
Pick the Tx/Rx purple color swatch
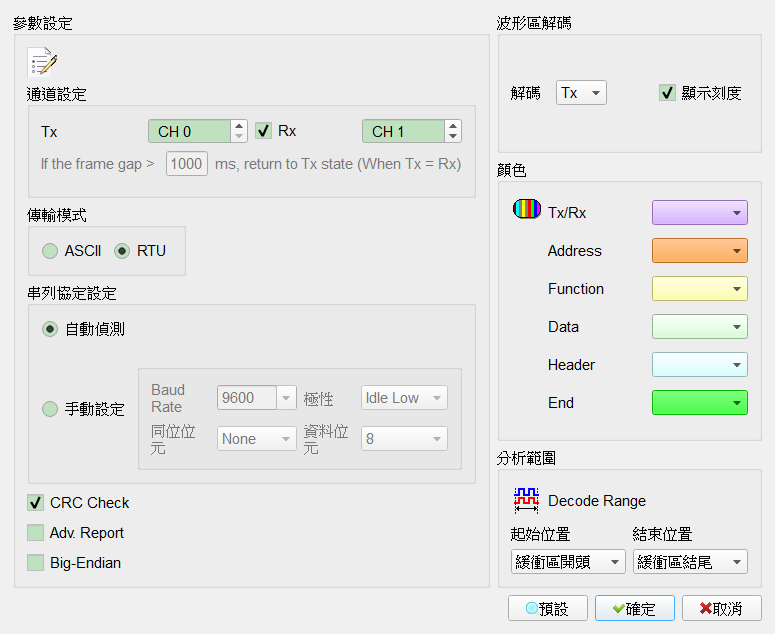click(x=700, y=213)
